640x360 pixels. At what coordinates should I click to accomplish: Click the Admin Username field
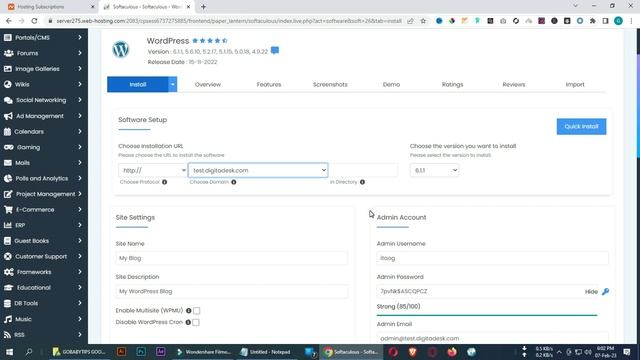[493, 258]
